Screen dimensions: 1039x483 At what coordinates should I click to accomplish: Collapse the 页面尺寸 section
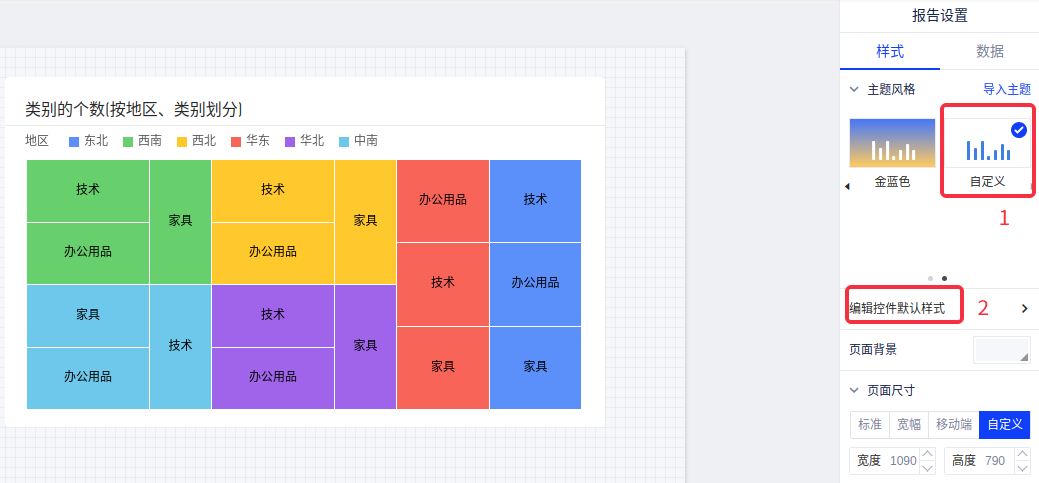[x=854, y=390]
